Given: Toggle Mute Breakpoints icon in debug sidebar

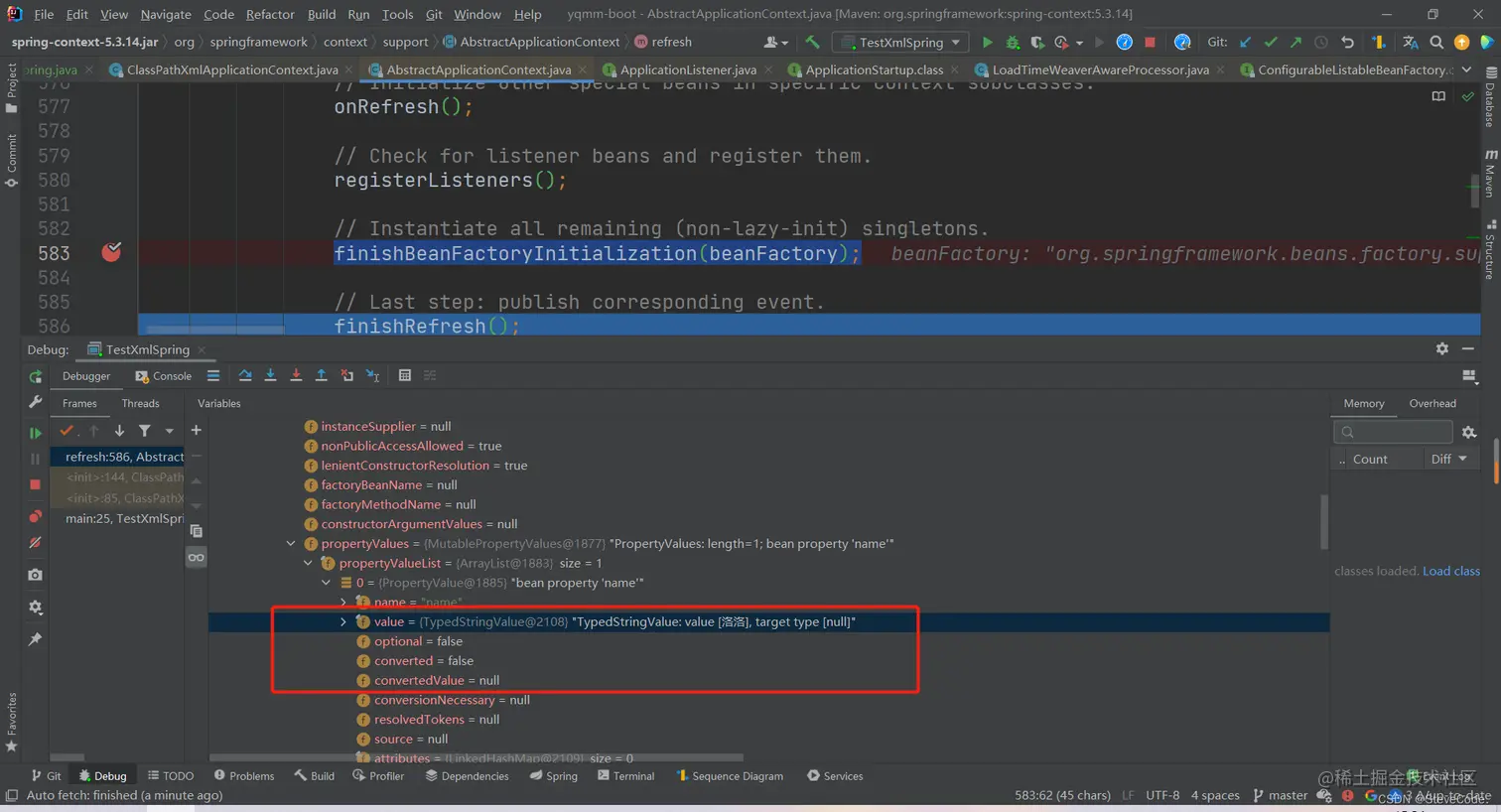Looking at the screenshot, I should (x=35, y=543).
